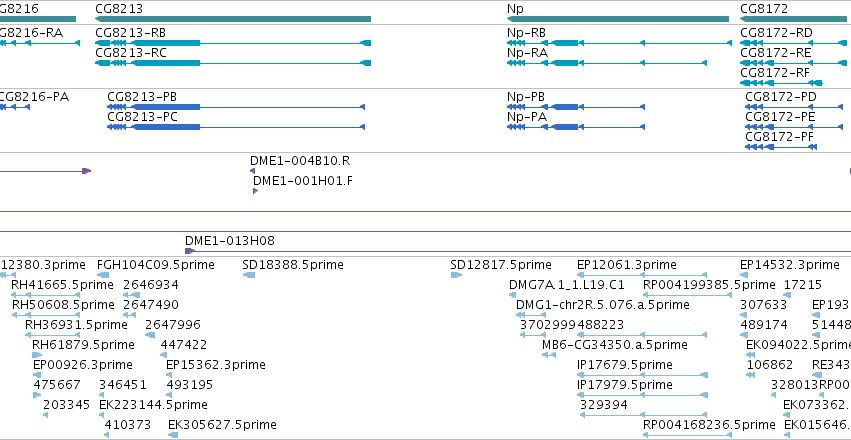Select EST 12380.3prime
This screenshot has height=440, width=851.
[8, 275]
